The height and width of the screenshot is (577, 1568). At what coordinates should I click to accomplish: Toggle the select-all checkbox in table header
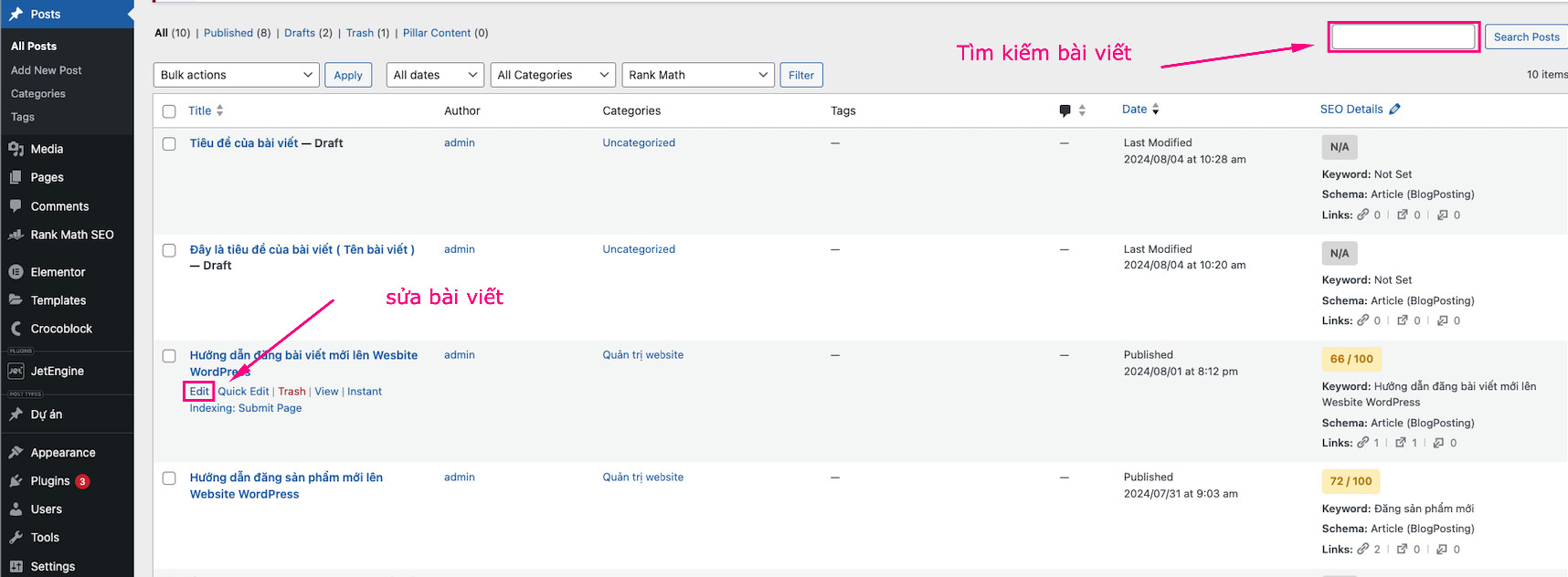point(169,111)
